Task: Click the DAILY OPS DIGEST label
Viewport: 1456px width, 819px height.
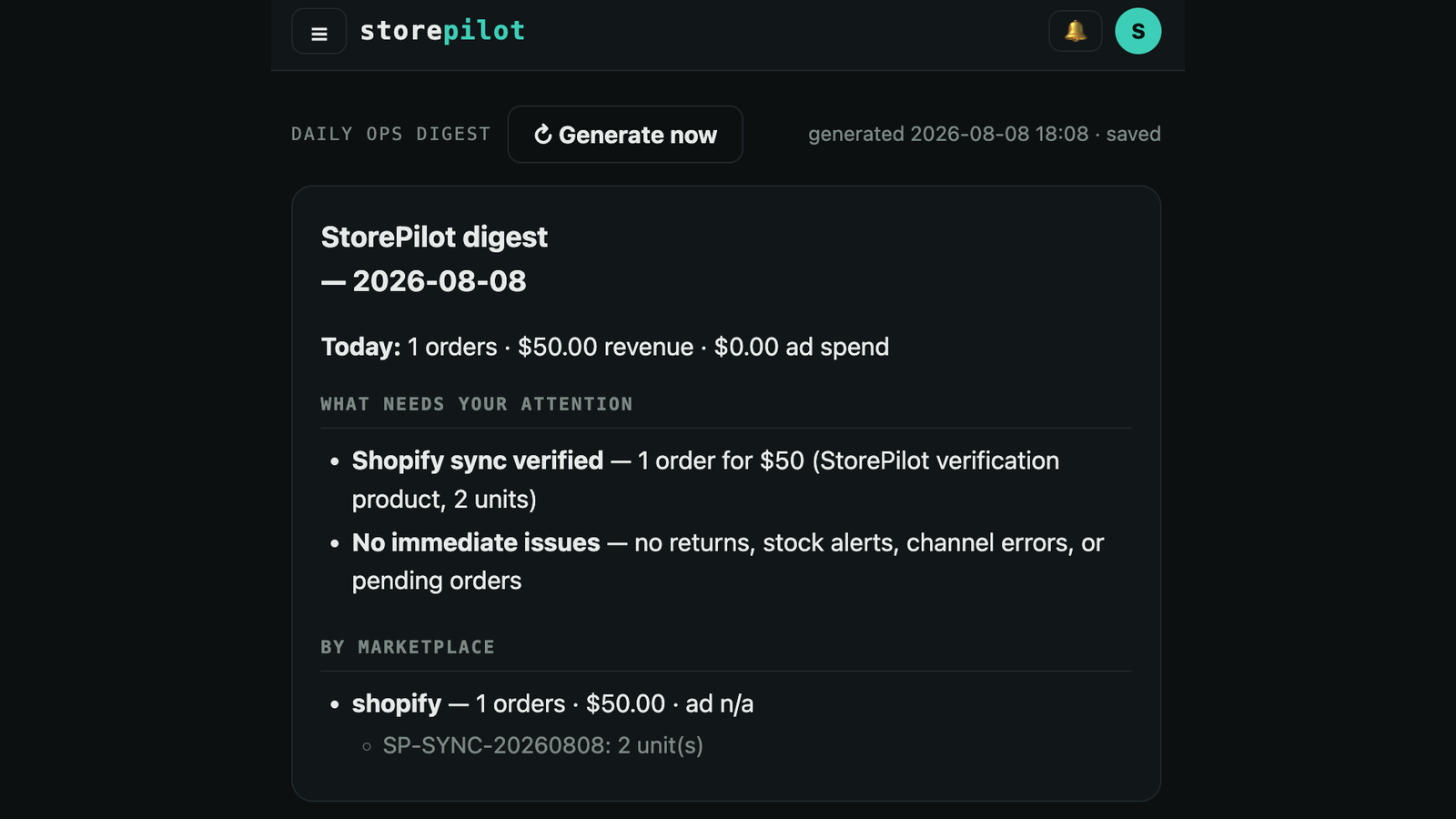Action: pos(390,134)
